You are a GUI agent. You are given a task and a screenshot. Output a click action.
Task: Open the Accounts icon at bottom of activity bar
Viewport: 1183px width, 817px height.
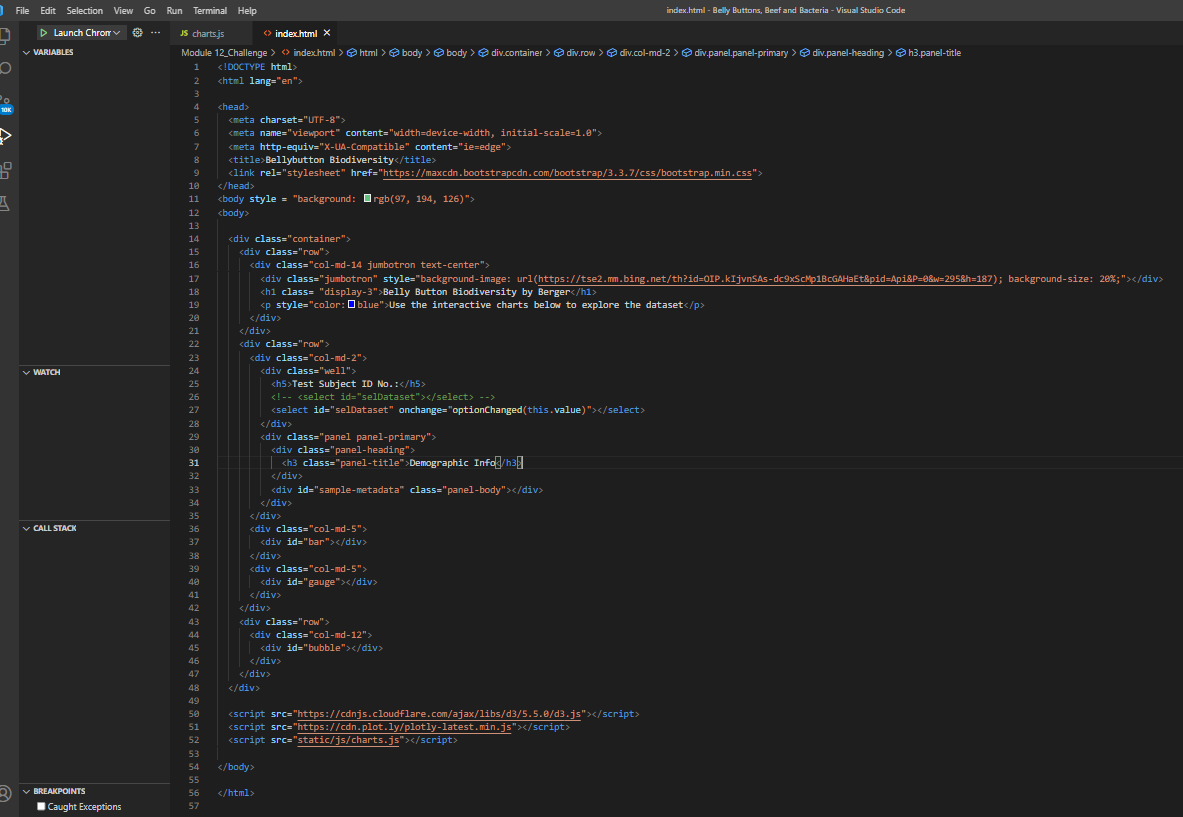click(x=5, y=793)
